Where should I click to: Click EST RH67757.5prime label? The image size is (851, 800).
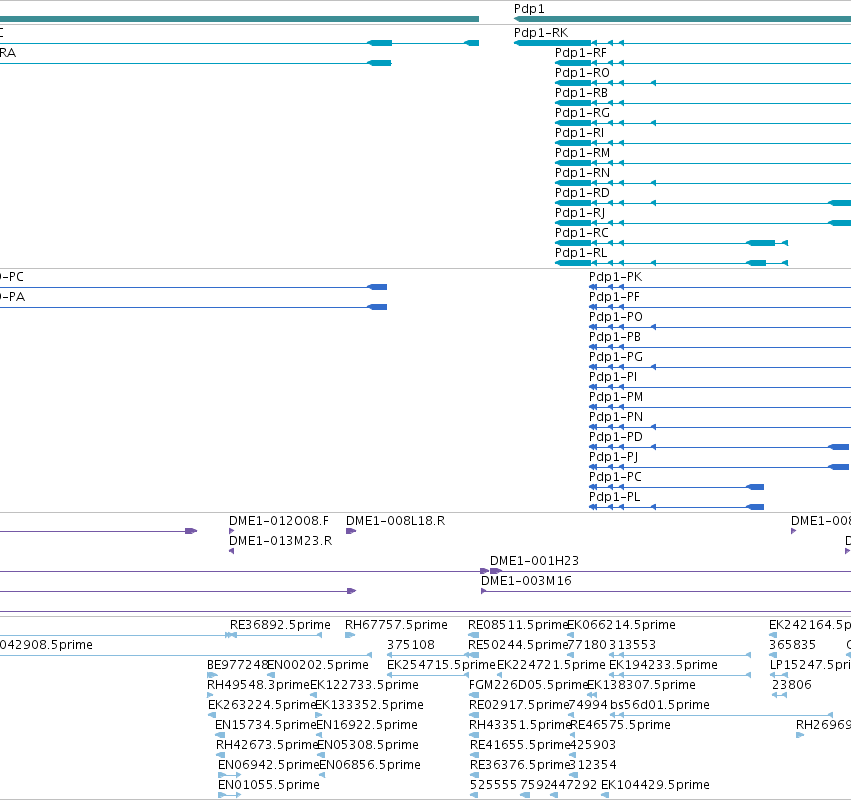396,625
